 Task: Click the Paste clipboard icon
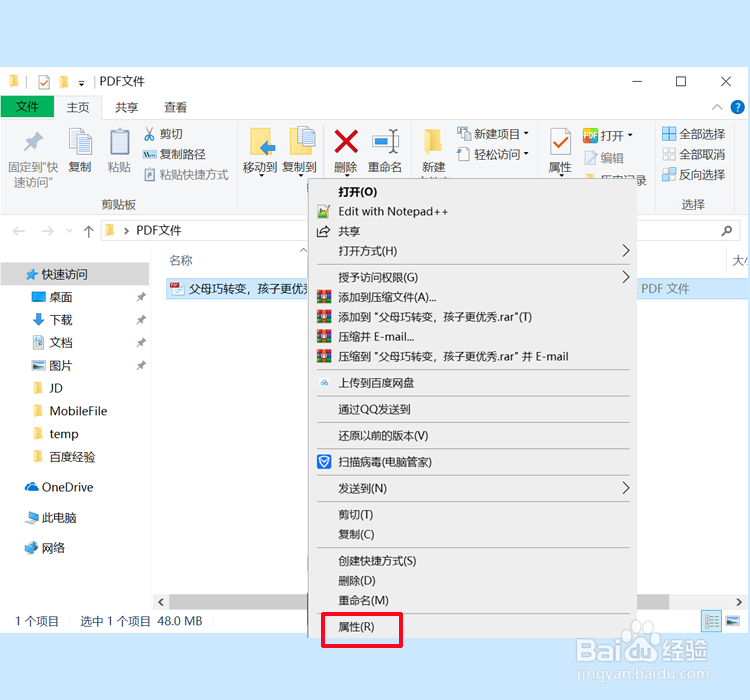(119, 142)
